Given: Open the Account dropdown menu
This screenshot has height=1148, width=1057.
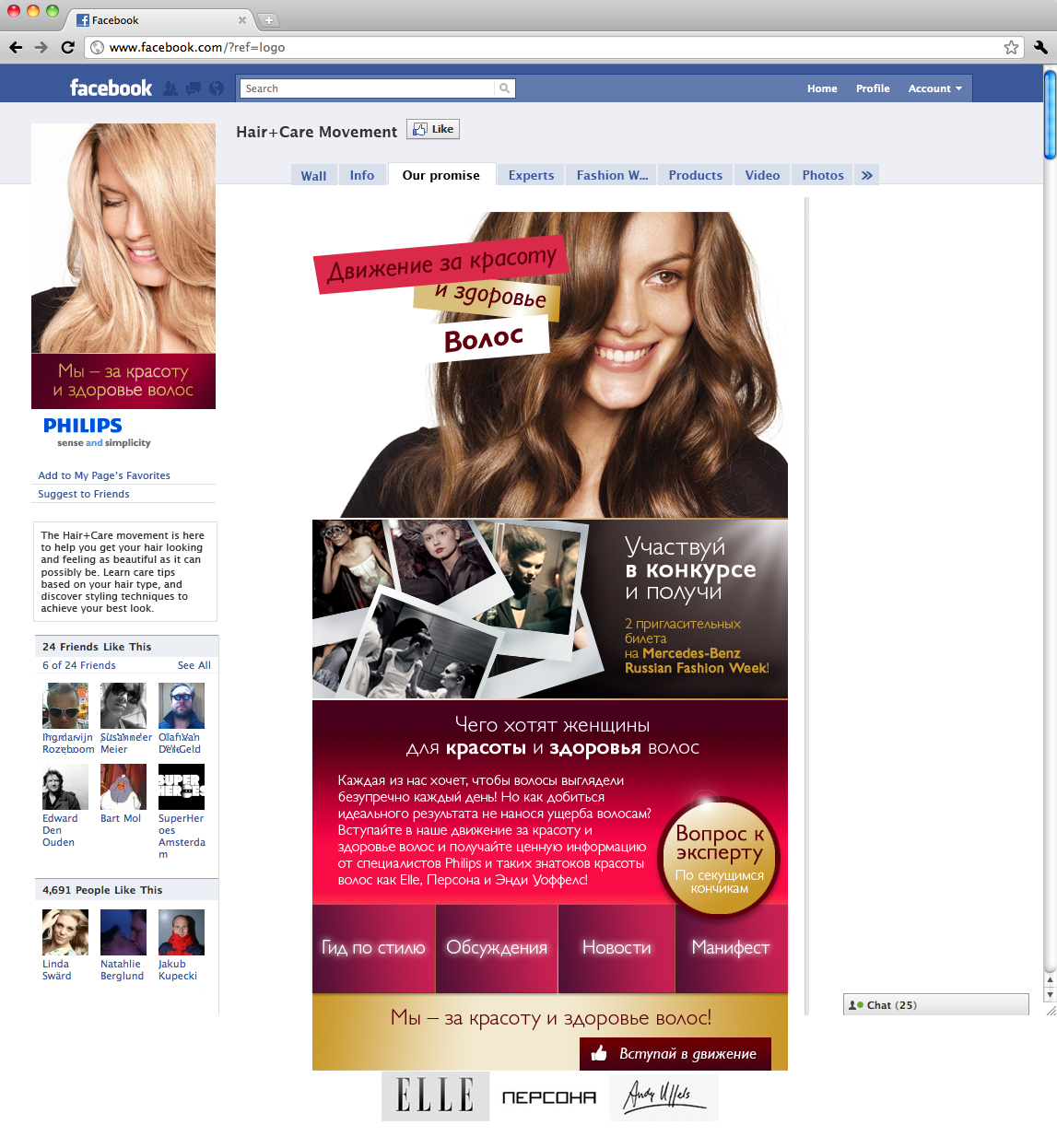Looking at the screenshot, I should click(934, 88).
